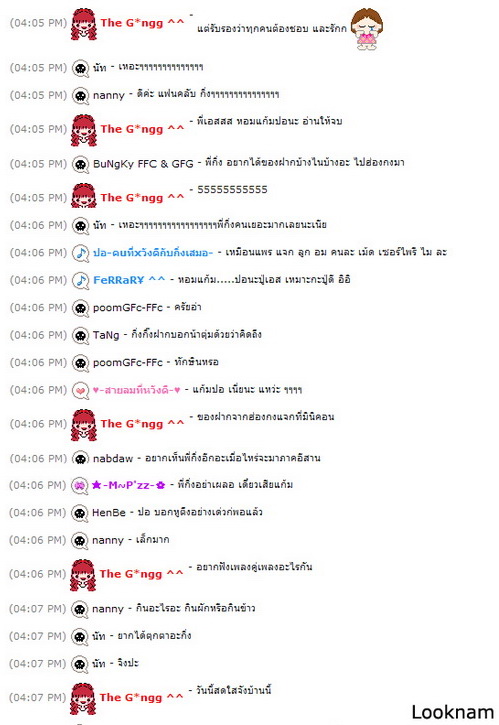Screen dimensions: 499x725
Task: Click BuNgKy FFC & GFG skull avatar
Action: point(80,164)
